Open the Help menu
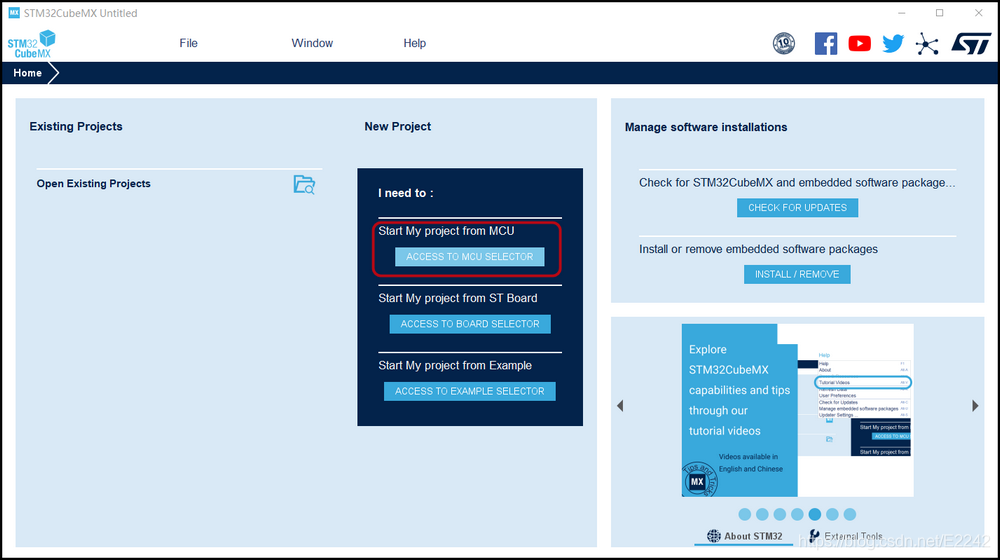 pyautogui.click(x=415, y=43)
